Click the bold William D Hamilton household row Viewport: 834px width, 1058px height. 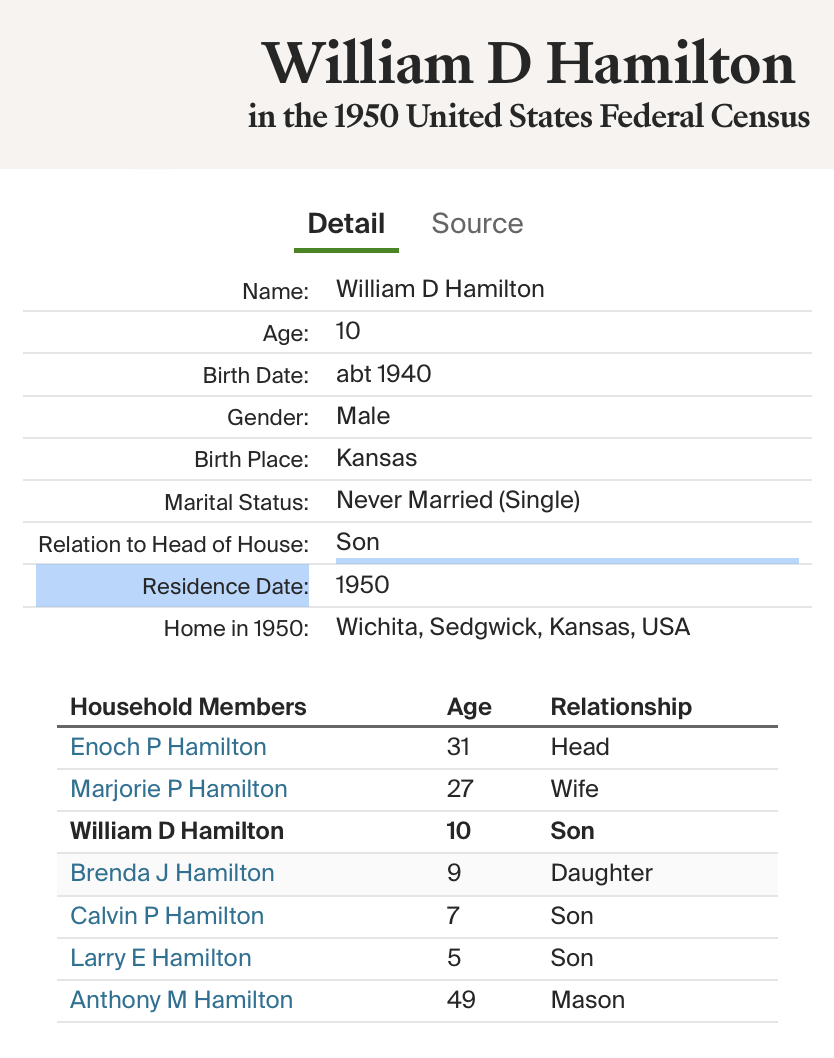(x=177, y=831)
